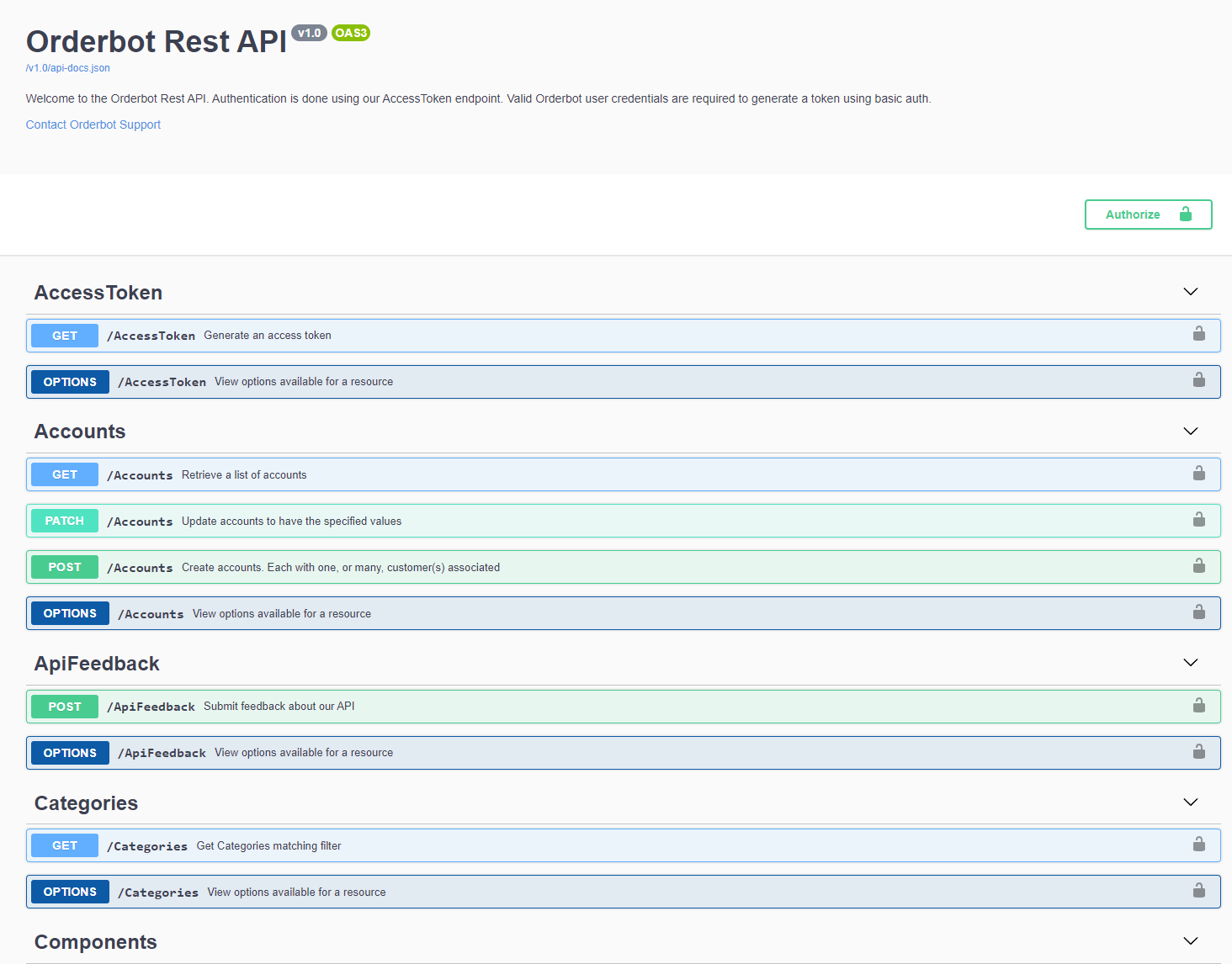1232x964 pixels.
Task: Collapse the Categories section chevron
Action: pyautogui.click(x=1190, y=802)
